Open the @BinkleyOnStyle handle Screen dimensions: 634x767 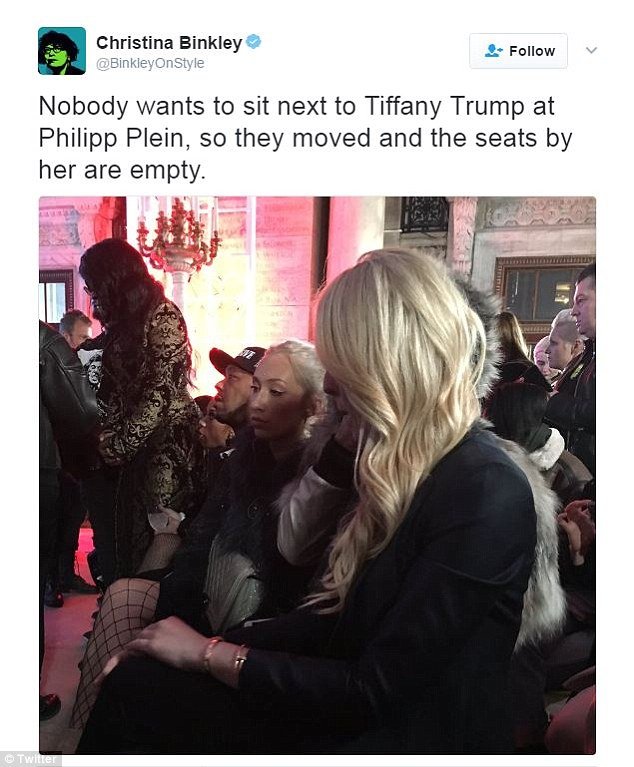[150, 64]
